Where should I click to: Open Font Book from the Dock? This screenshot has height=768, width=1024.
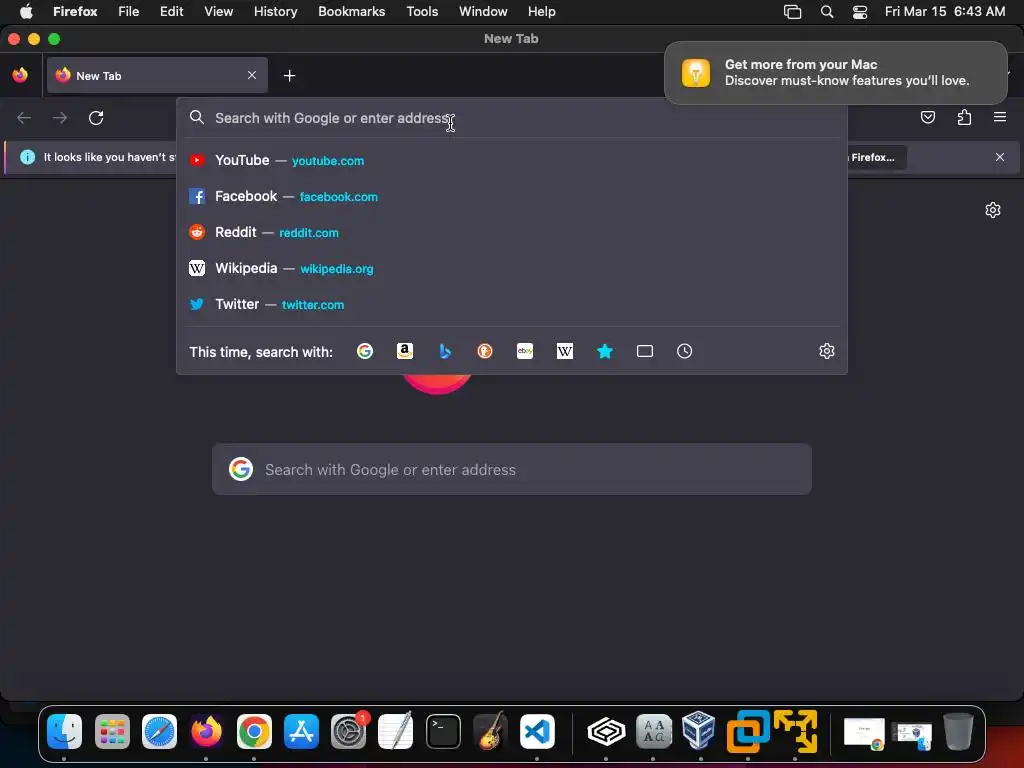653,731
